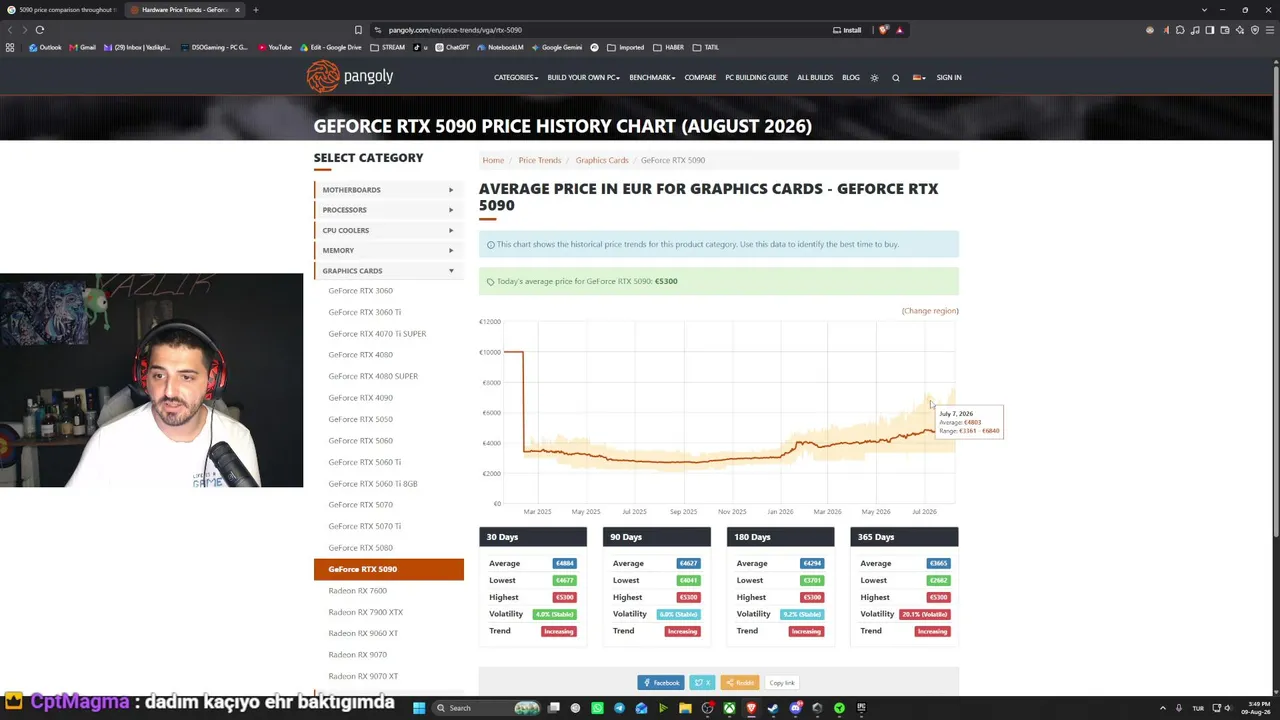This screenshot has width=1280, height=720.
Task: Open the Outlook bookmark
Action: (45, 48)
